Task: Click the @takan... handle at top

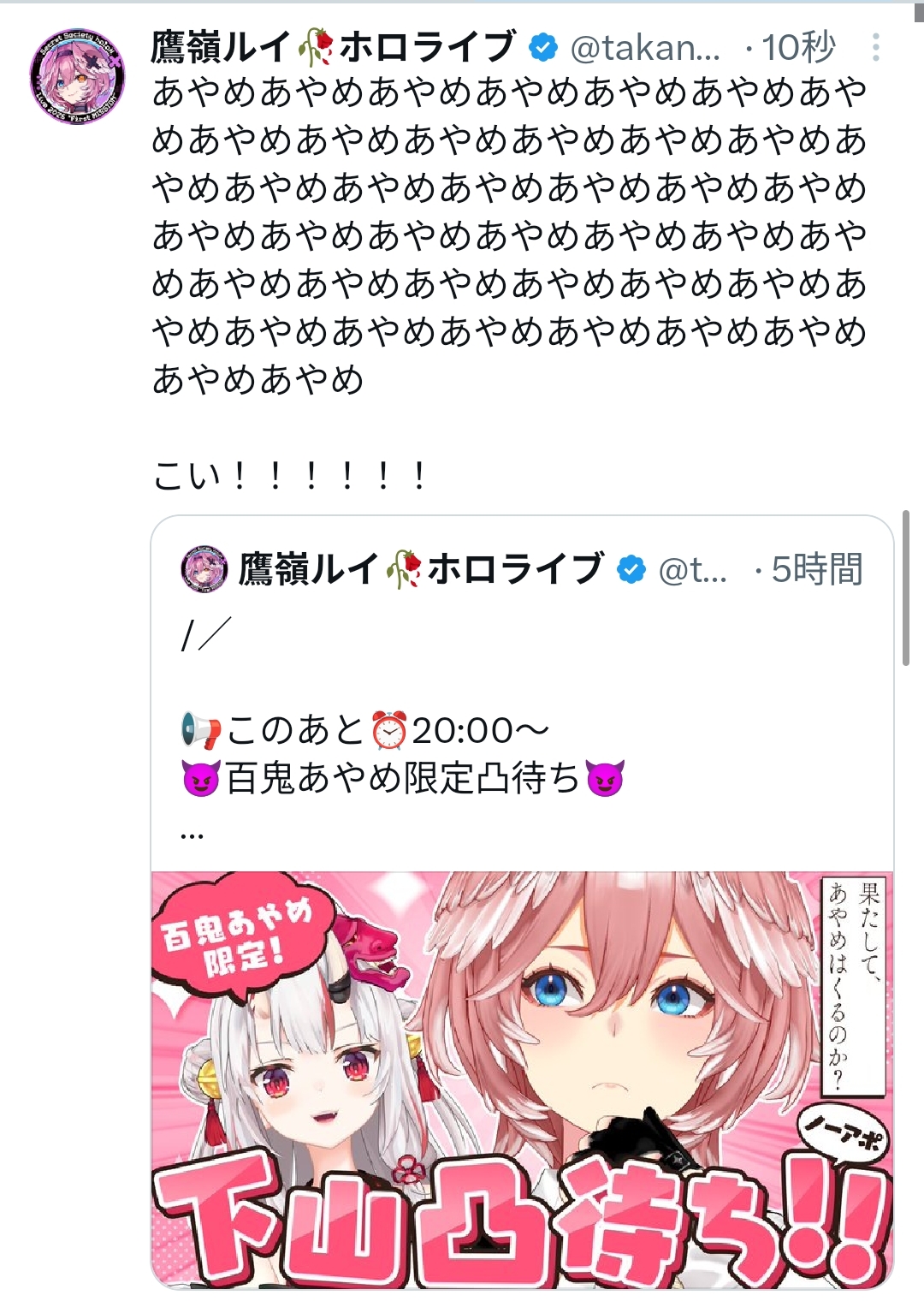Action: pos(645,48)
